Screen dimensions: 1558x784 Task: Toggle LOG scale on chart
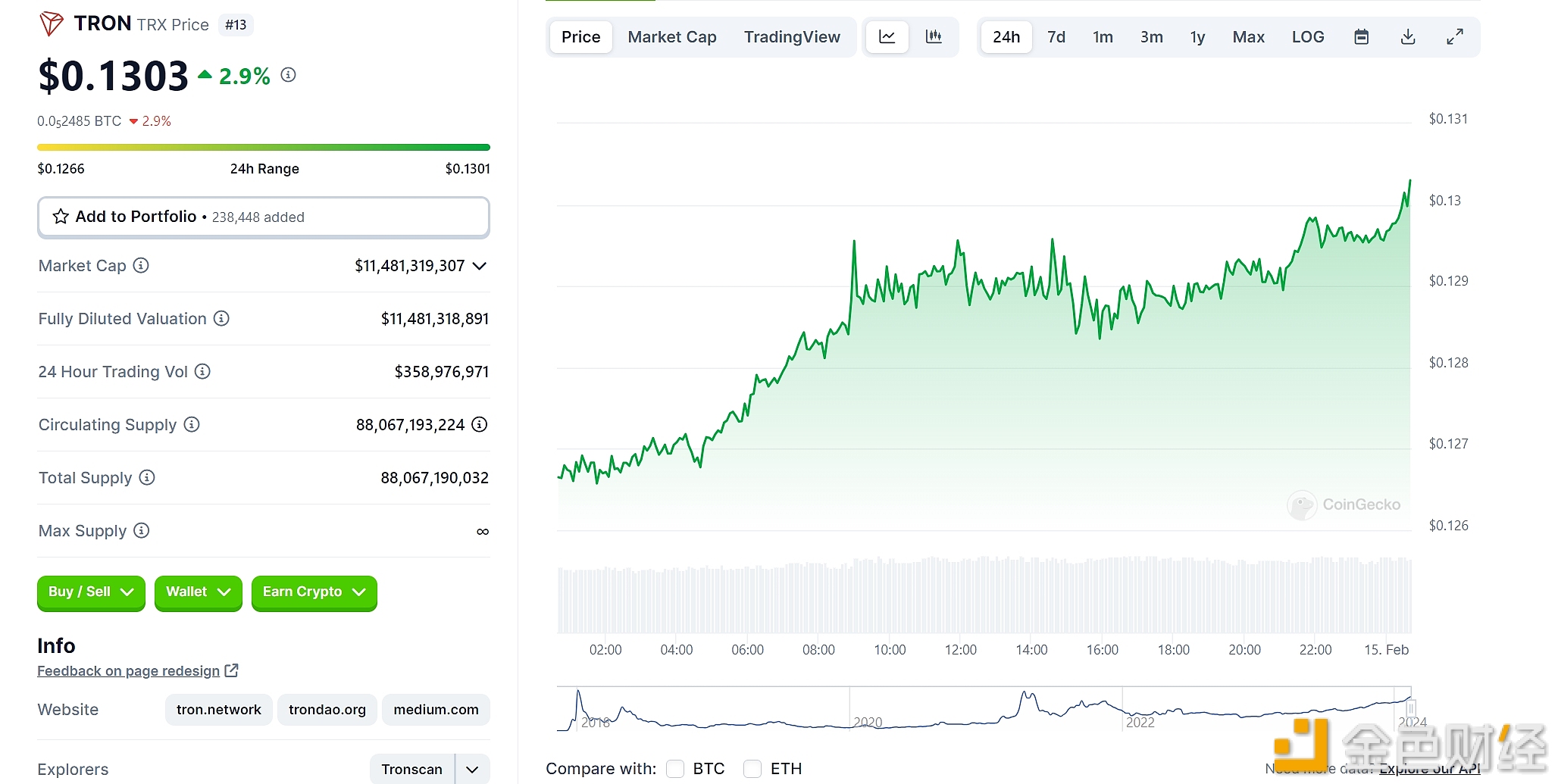1308,36
